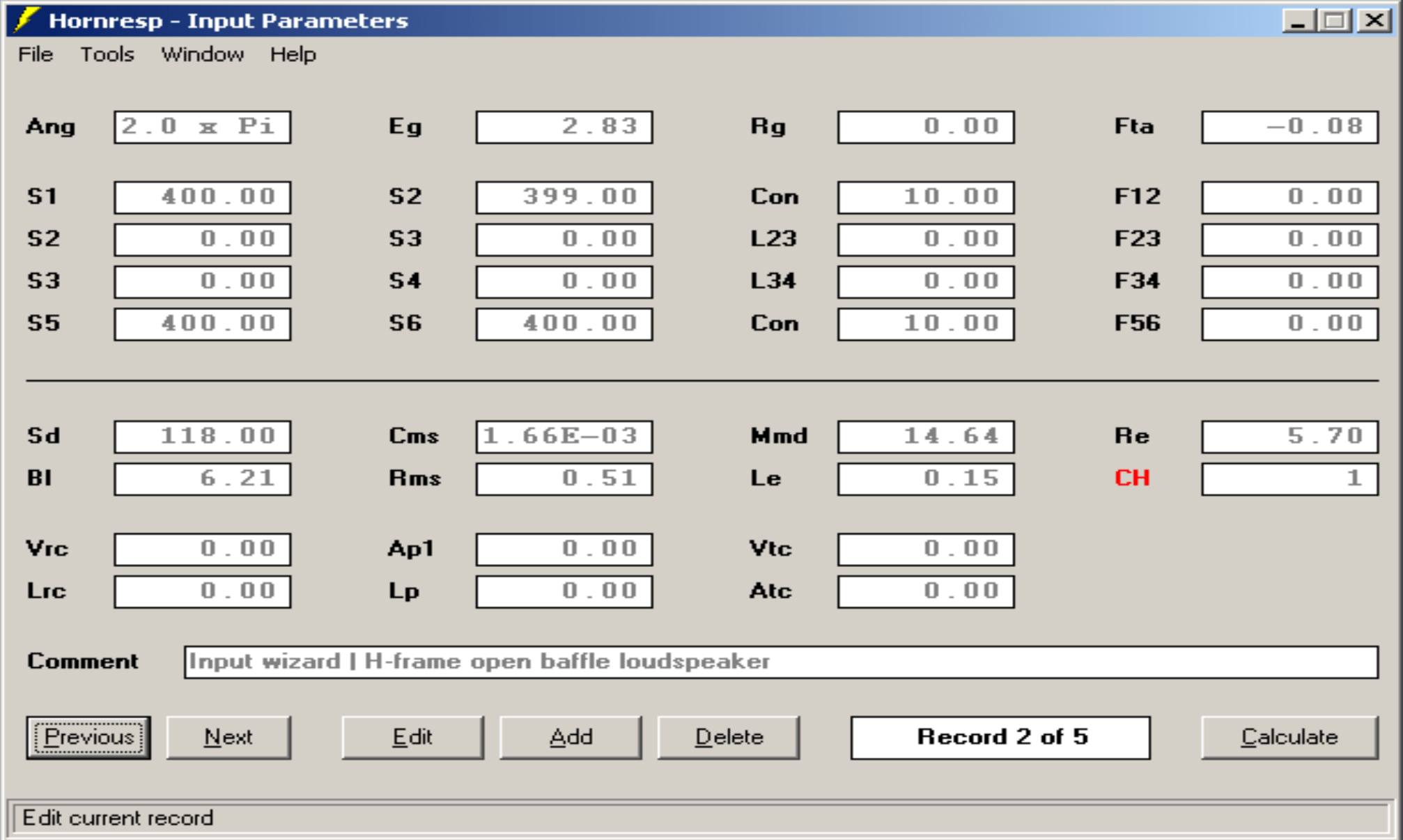Click the 'Edit current record' status bar text
This screenshot has width=1403, height=840.
coord(118,818)
